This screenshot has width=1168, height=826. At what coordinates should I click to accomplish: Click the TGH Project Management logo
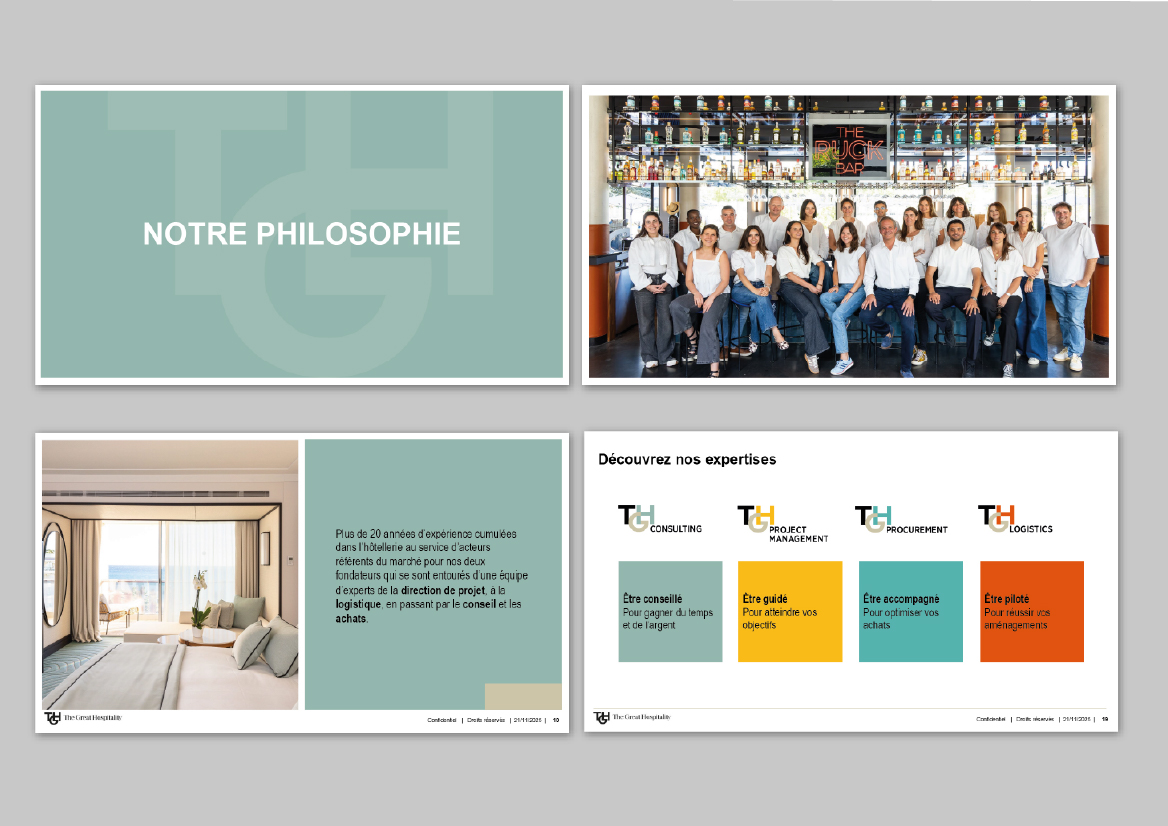pyautogui.click(x=782, y=522)
